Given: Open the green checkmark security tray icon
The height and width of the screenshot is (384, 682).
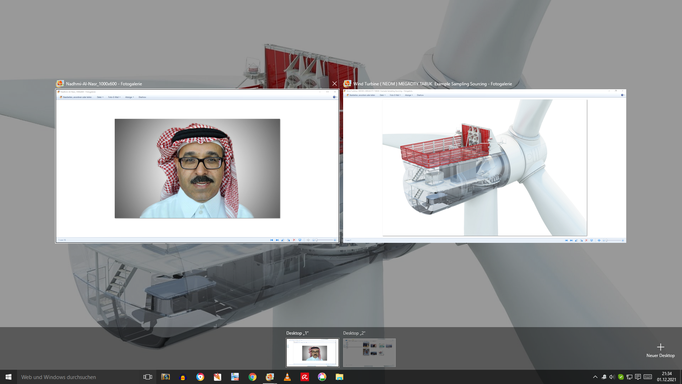Looking at the screenshot, I should [621, 377].
